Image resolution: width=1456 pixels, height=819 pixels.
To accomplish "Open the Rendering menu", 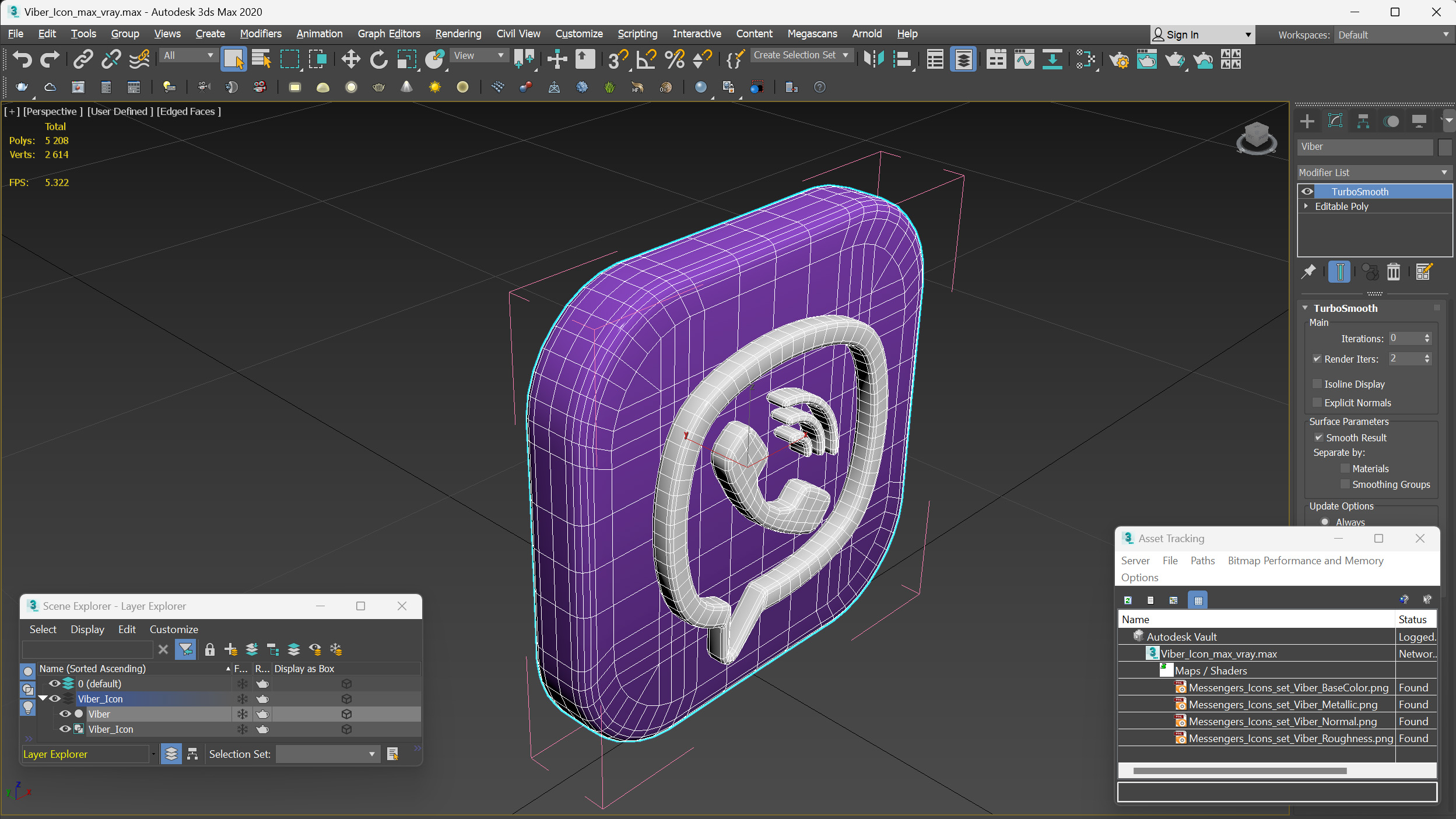I will tap(458, 34).
